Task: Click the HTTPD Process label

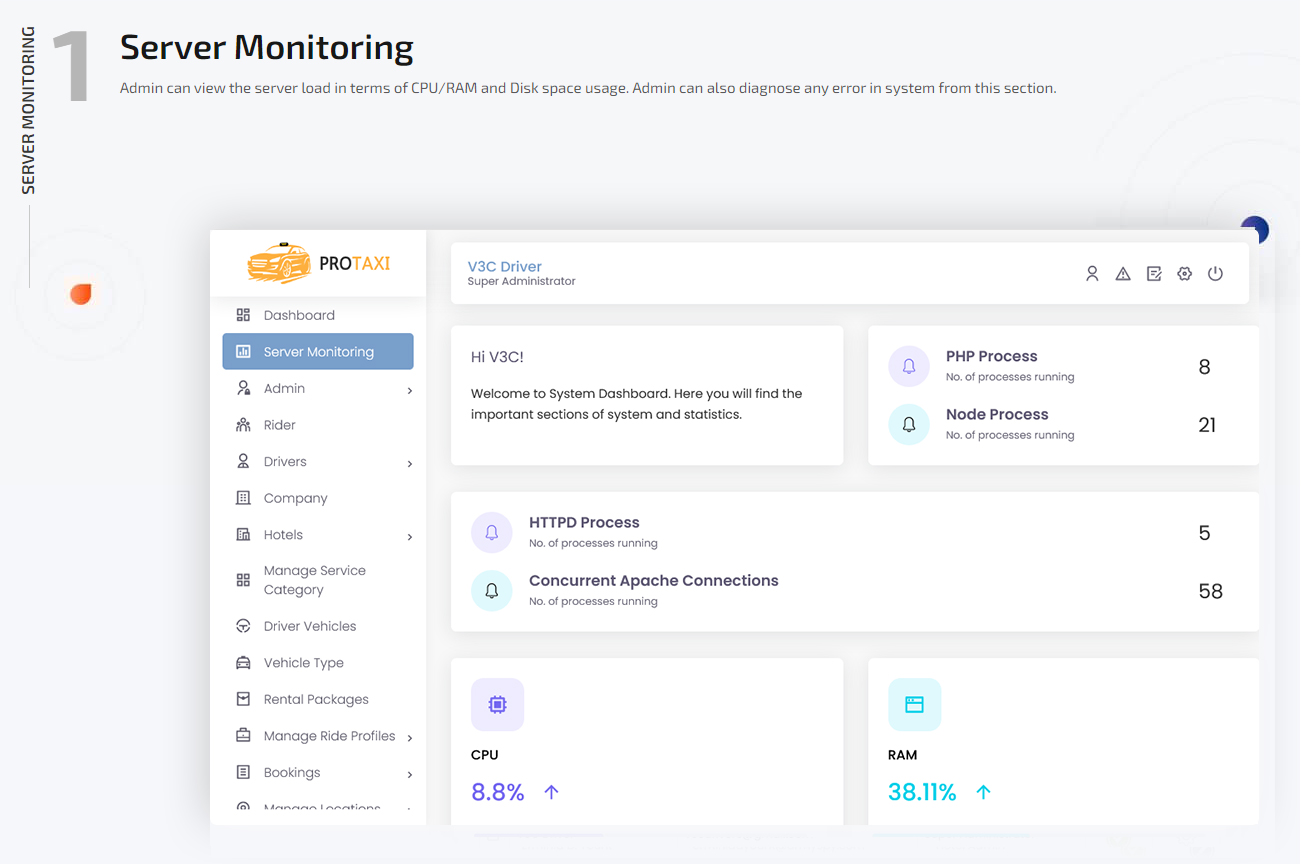Action: coord(584,522)
